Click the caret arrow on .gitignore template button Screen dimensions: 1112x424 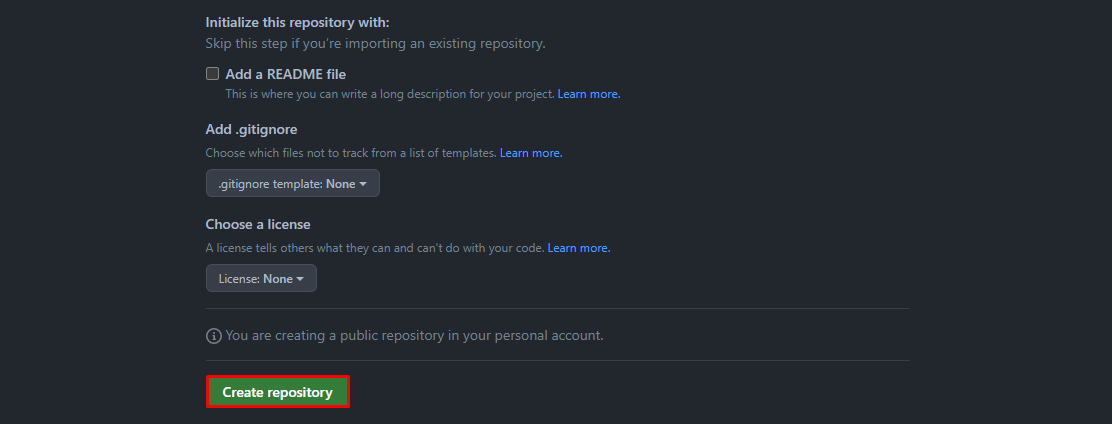[363, 184]
